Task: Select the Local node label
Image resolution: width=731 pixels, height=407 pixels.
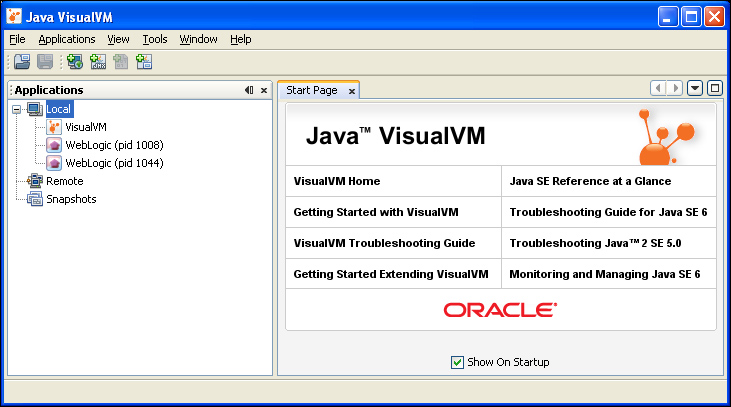Action: click(x=59, y=109)
